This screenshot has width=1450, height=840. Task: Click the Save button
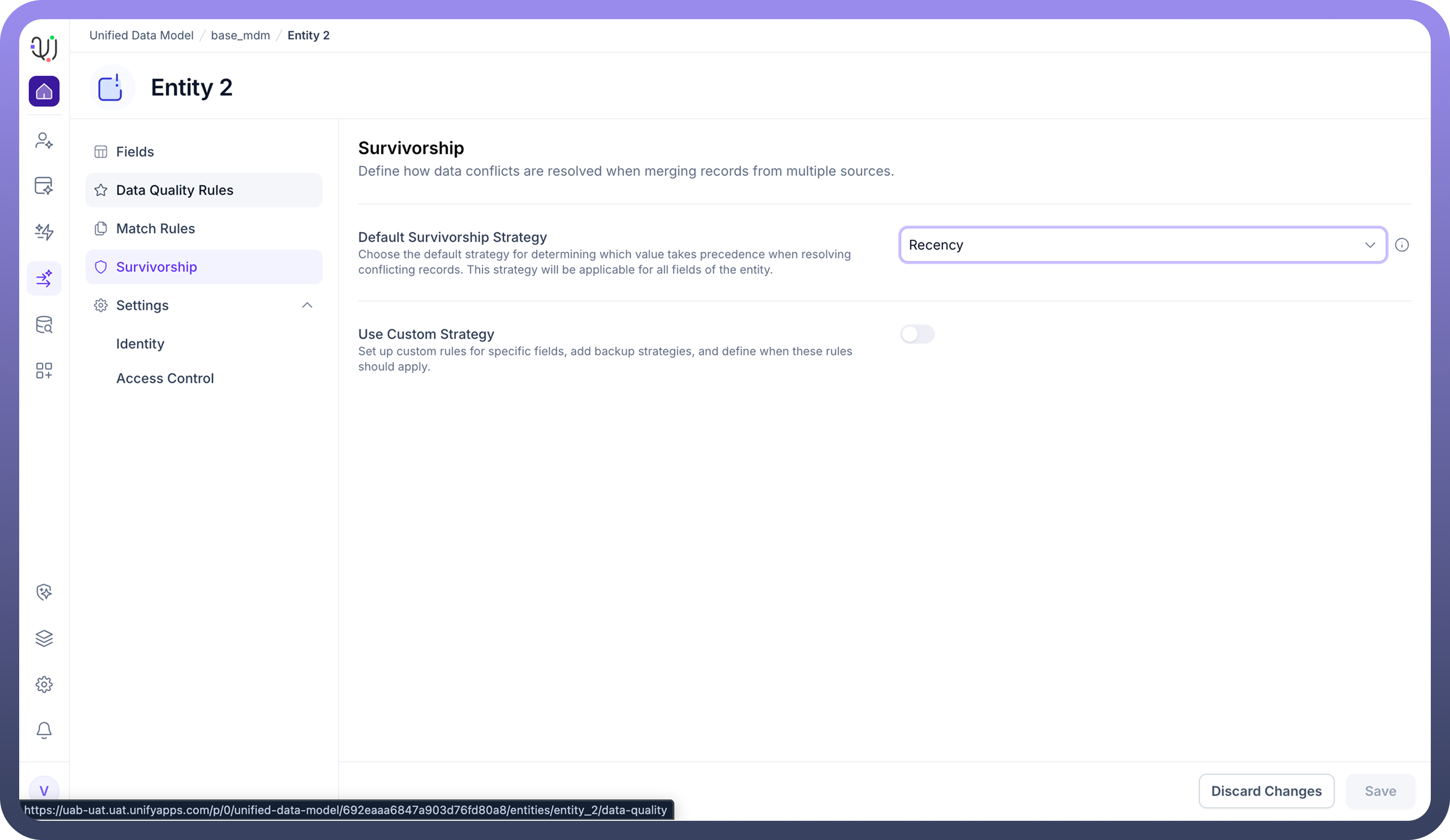(x=1380, y=791)
